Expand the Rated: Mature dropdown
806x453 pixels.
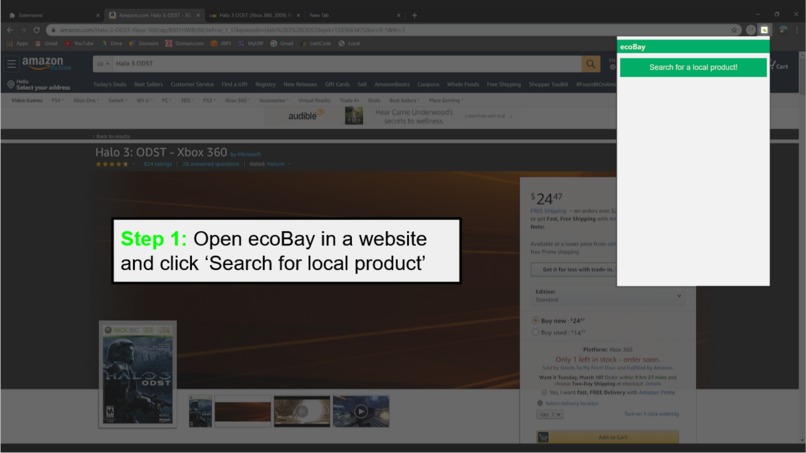point(270,164)
